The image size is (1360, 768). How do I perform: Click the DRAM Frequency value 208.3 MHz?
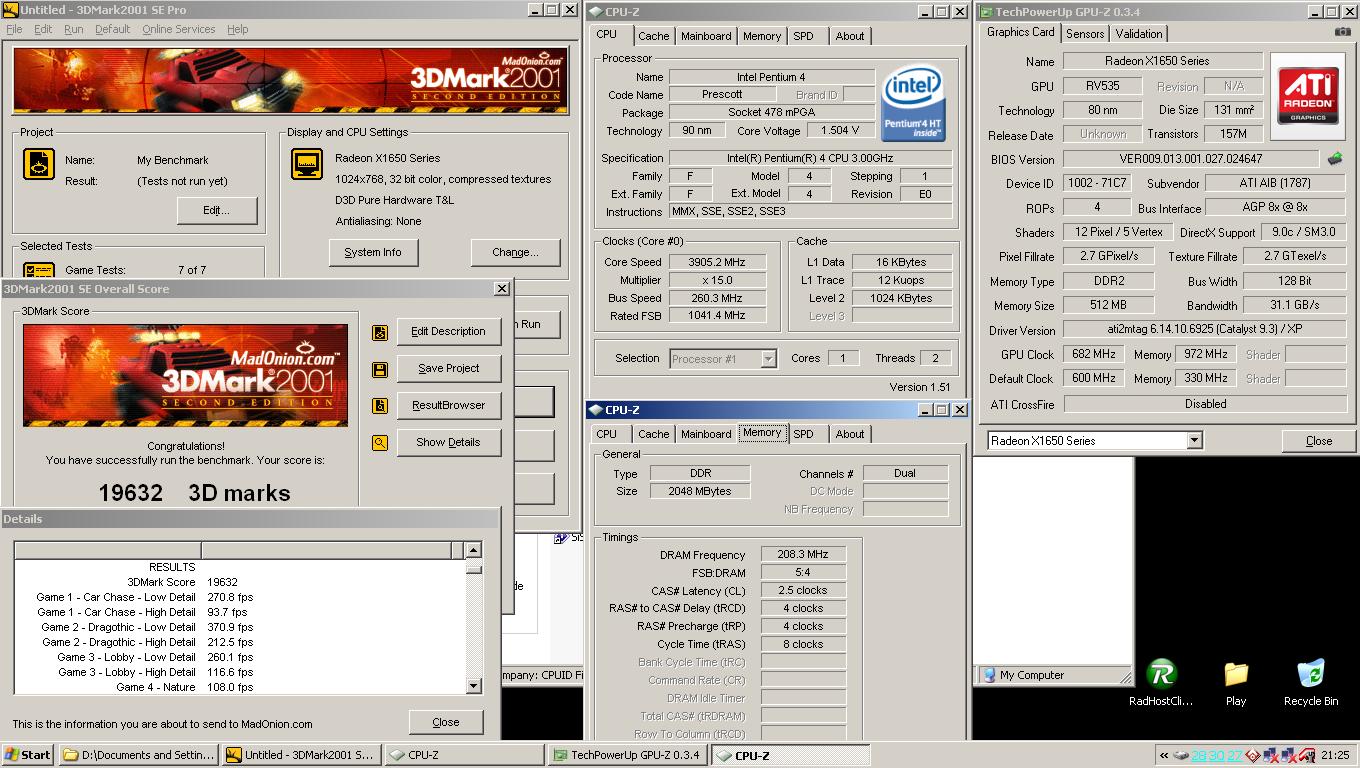pyautogui.click(x=804, y=555)
